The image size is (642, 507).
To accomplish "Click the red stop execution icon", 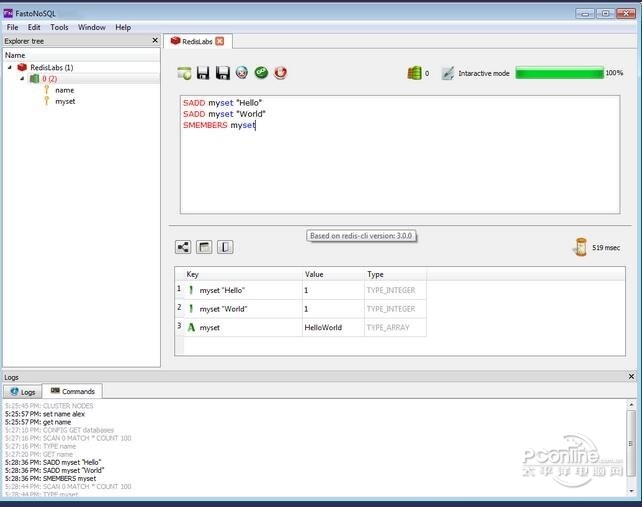I will pos(280,72).
